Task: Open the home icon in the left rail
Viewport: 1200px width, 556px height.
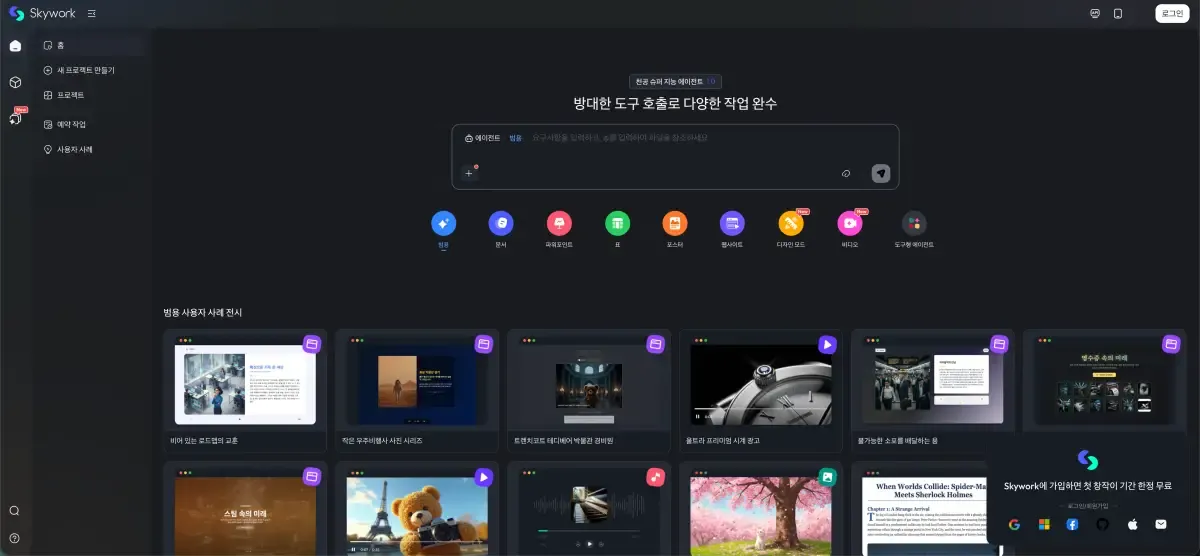Action: click(15, 46)
